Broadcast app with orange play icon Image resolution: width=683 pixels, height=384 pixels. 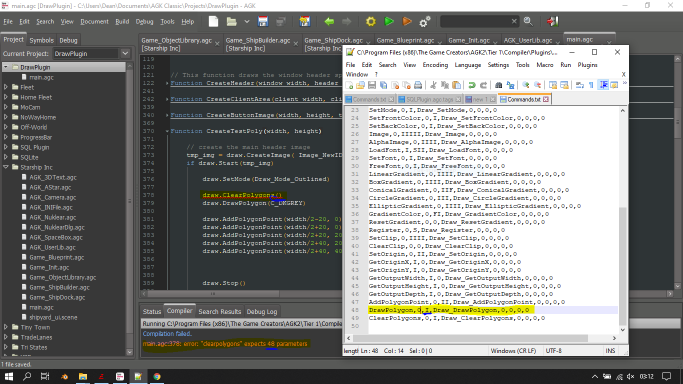[407, 21]
